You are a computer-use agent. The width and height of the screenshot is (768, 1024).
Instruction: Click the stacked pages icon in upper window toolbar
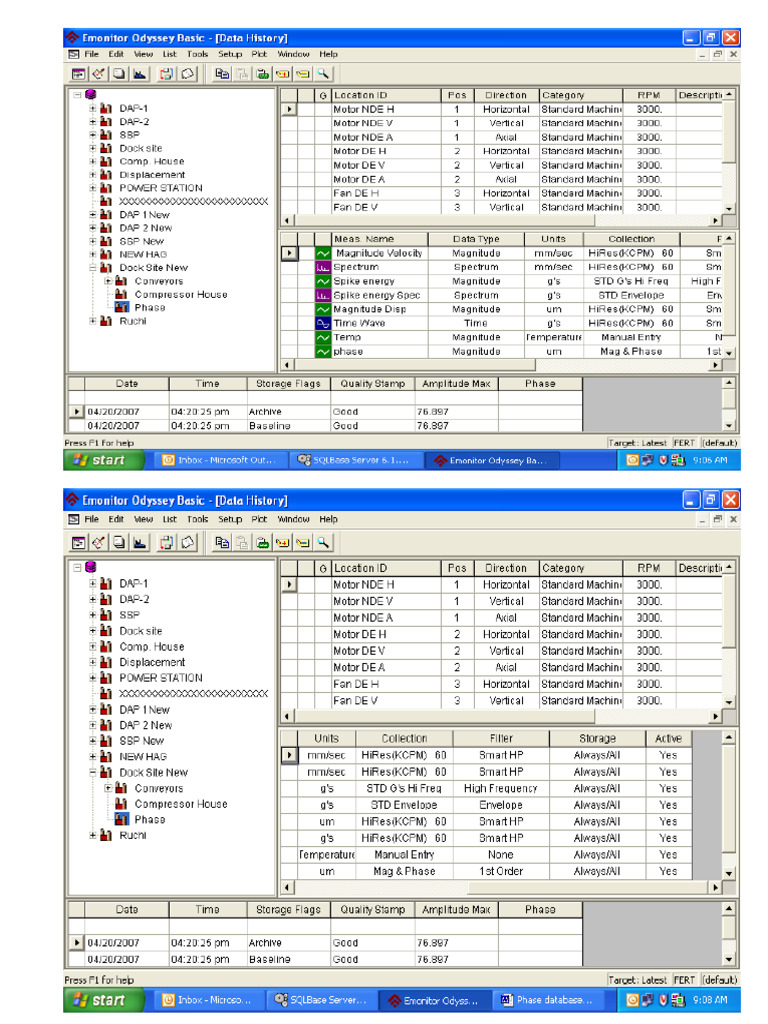(x=119, y=74)
